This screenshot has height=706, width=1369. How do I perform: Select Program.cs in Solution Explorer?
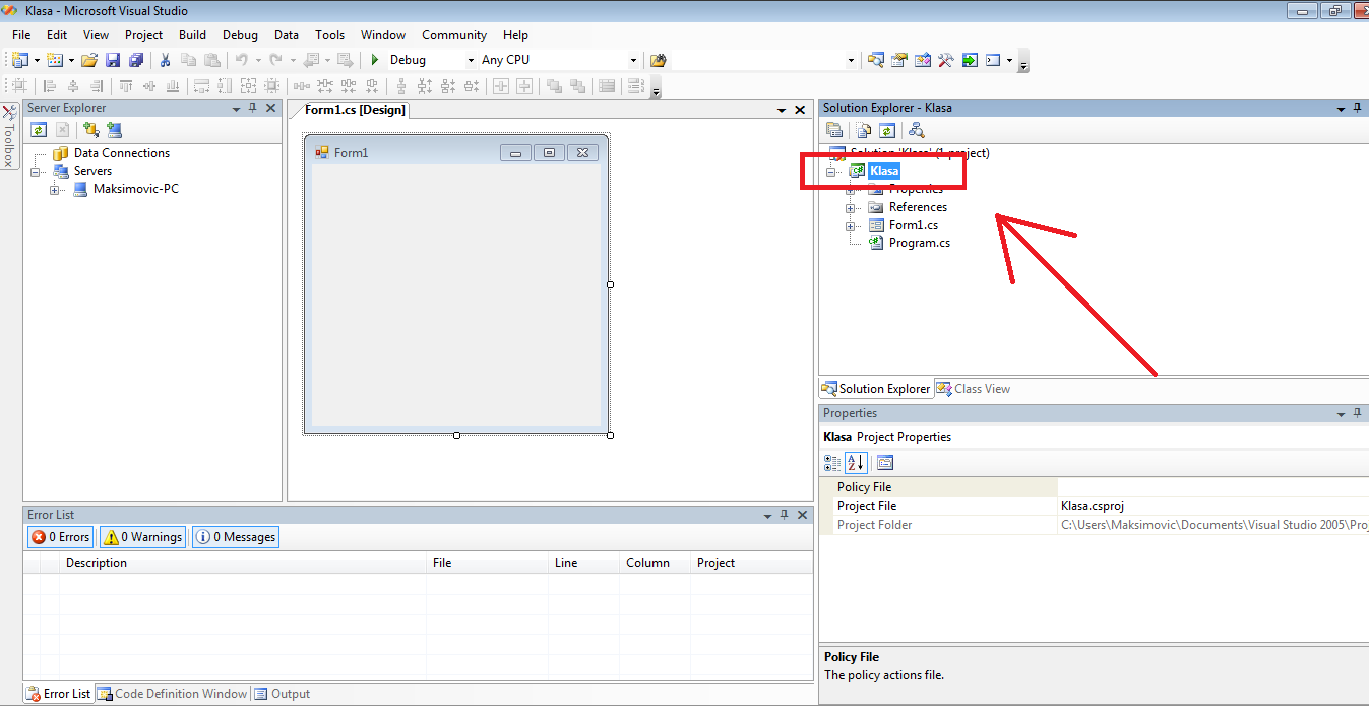918,243
